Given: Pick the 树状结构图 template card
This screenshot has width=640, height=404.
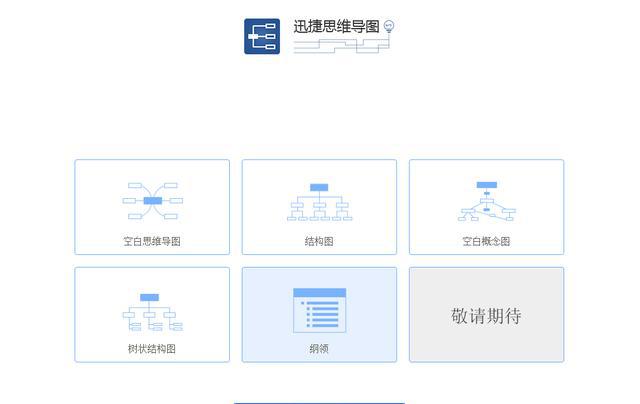Looking at the screenshot, I should click(x=152, y=315).
